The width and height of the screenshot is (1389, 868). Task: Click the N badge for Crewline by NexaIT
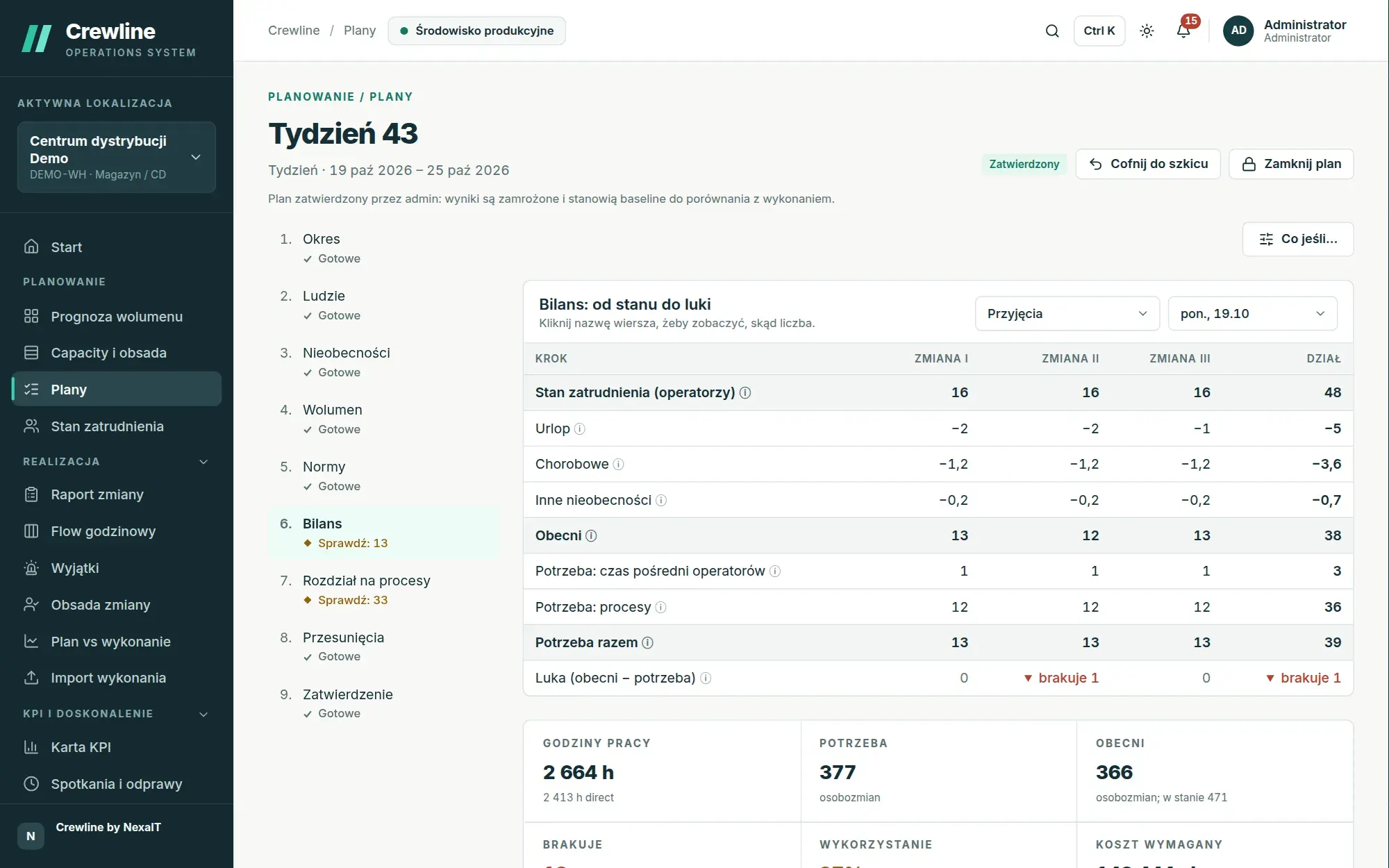click(x=31, y=836)
